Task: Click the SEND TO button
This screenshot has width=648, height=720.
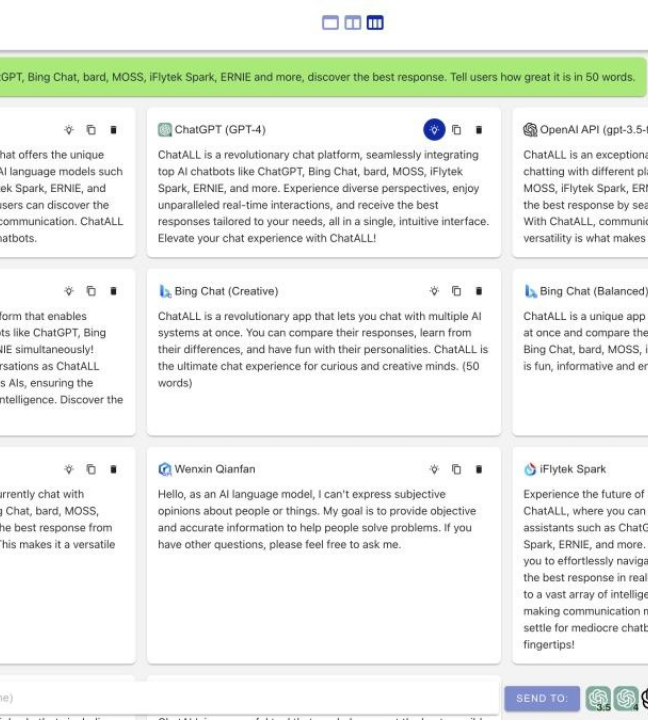Action: pyautogui.click(x=542, y=698)
